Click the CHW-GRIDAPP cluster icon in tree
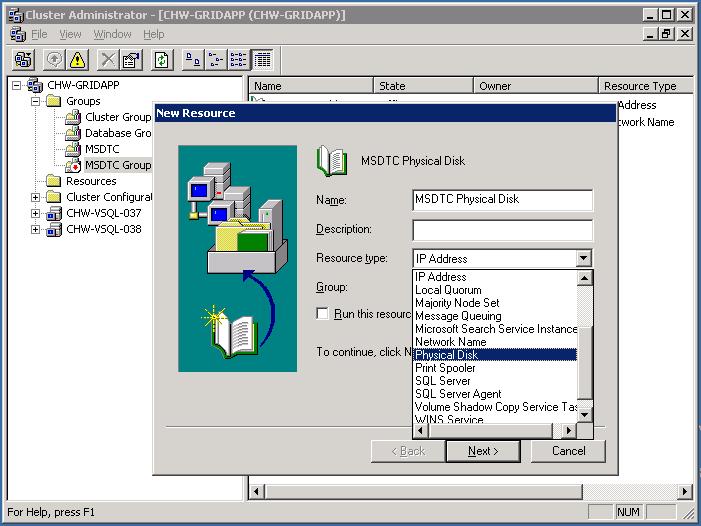Viewport: 701px width, 526px height. [x=35, y=85]
